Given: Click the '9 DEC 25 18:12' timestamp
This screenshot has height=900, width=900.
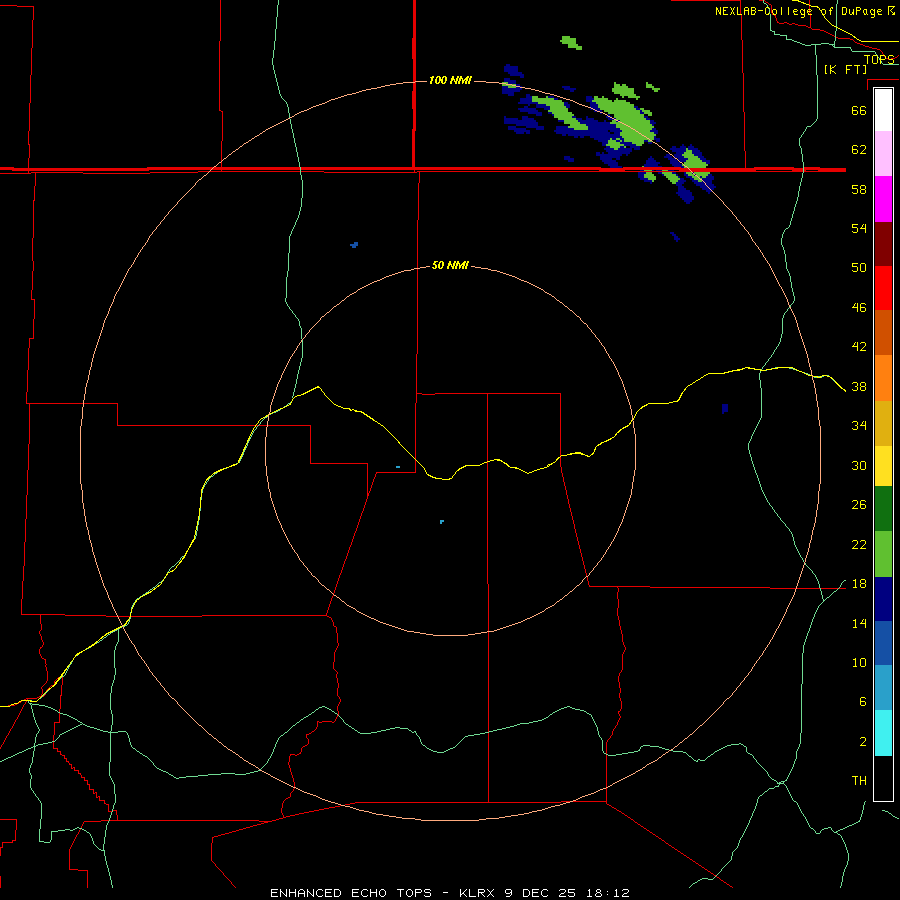Looking at the screenshot, I should point(567,893).
